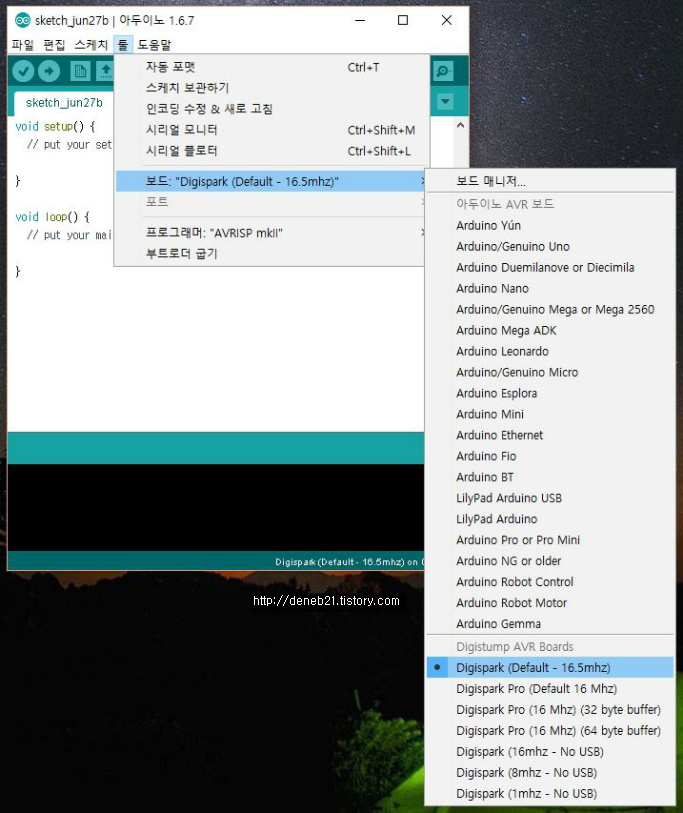Click the Verify sketch checkmark icon
This screenshot has height=813, width=683.
(x=22, y=71)
